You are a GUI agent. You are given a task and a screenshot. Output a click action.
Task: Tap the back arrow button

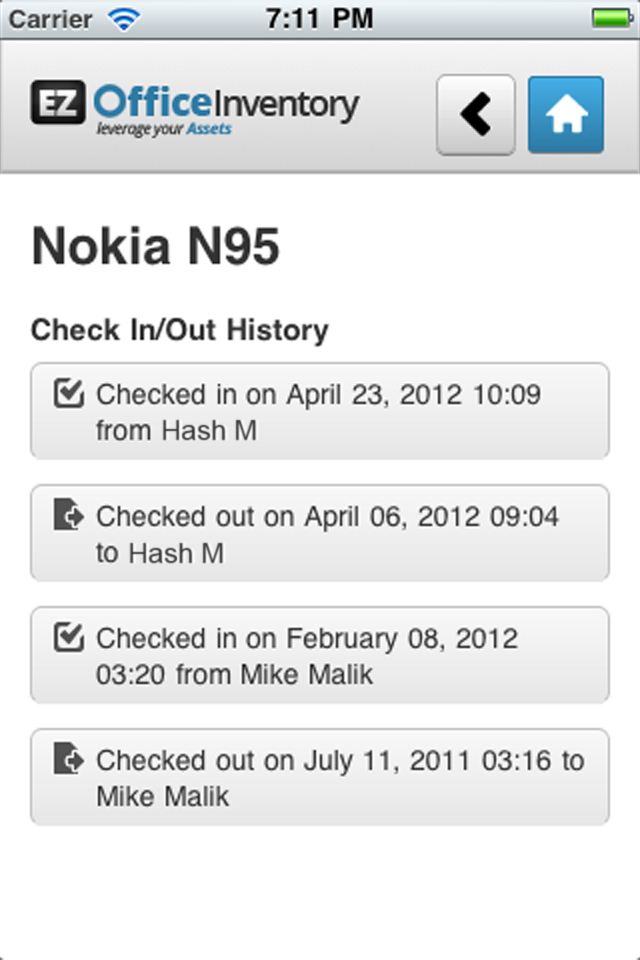[476, 114]
